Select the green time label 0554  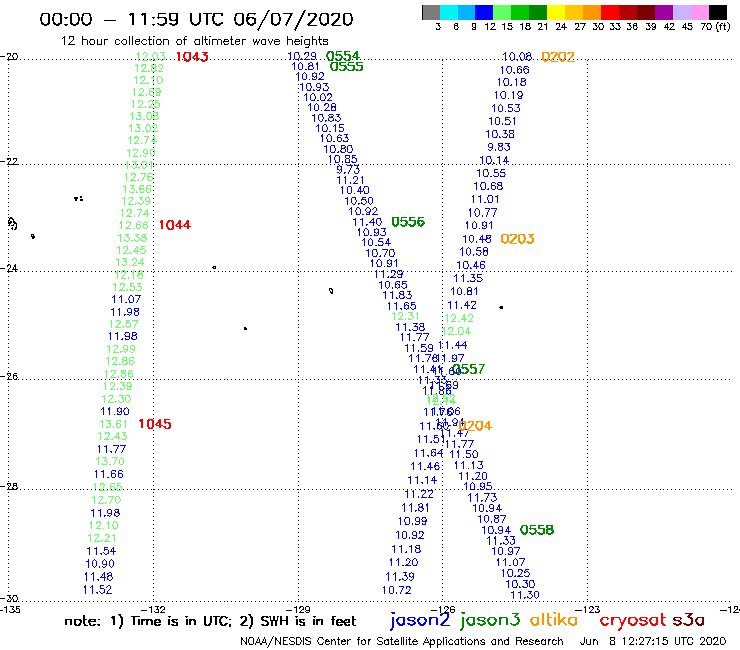(343, 56)
